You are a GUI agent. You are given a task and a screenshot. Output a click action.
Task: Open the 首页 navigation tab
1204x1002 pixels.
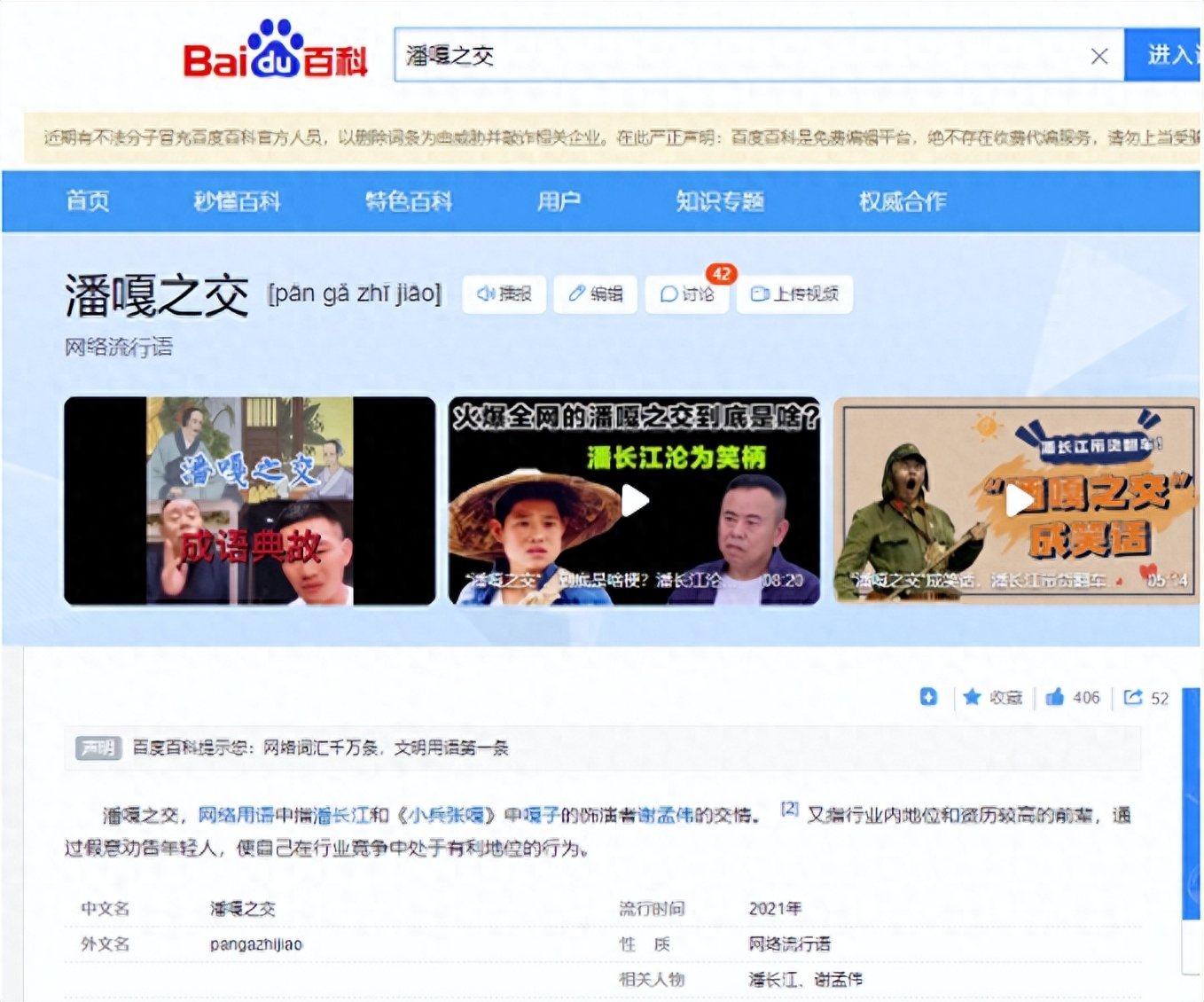click(x=88, y=201)
